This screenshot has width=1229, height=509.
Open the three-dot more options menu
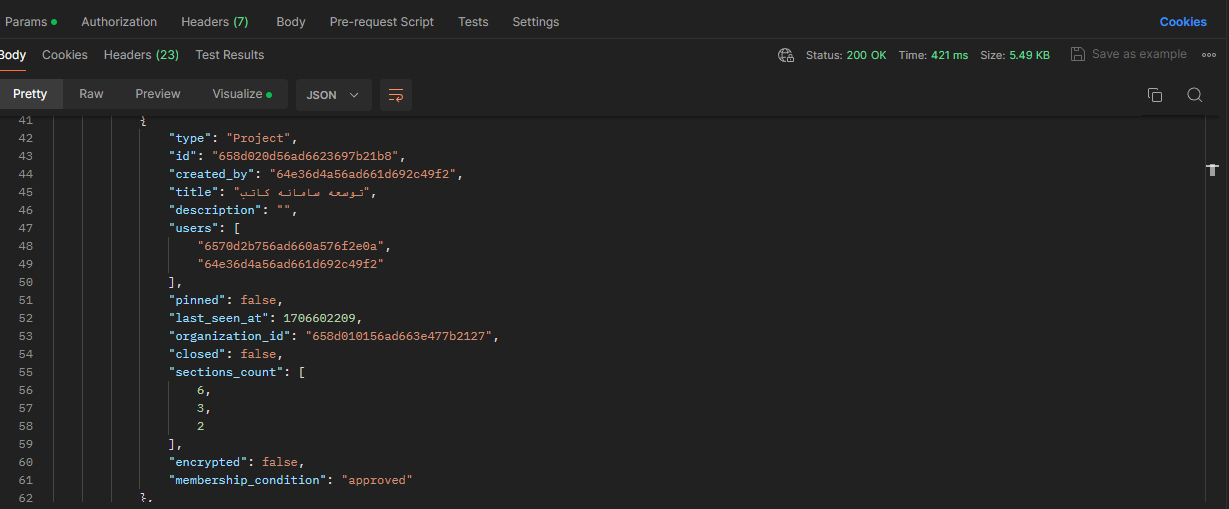coord(1208,55)
